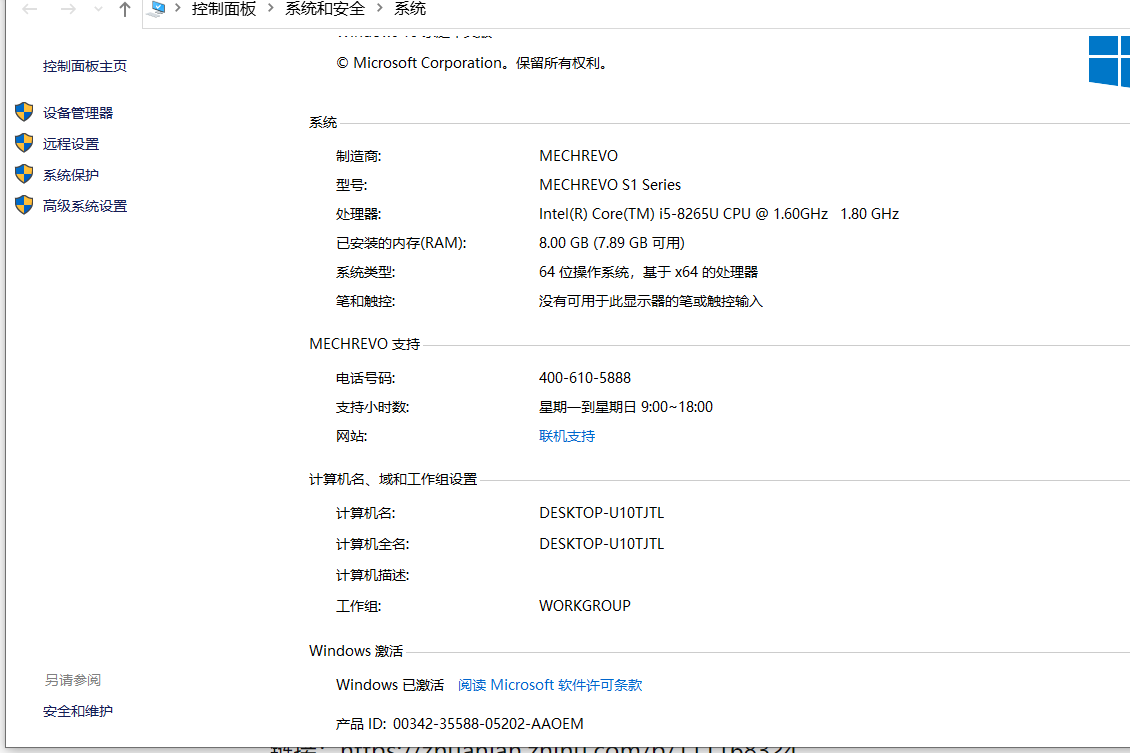Navigate back with the left arrow

(x=30, y=9)
